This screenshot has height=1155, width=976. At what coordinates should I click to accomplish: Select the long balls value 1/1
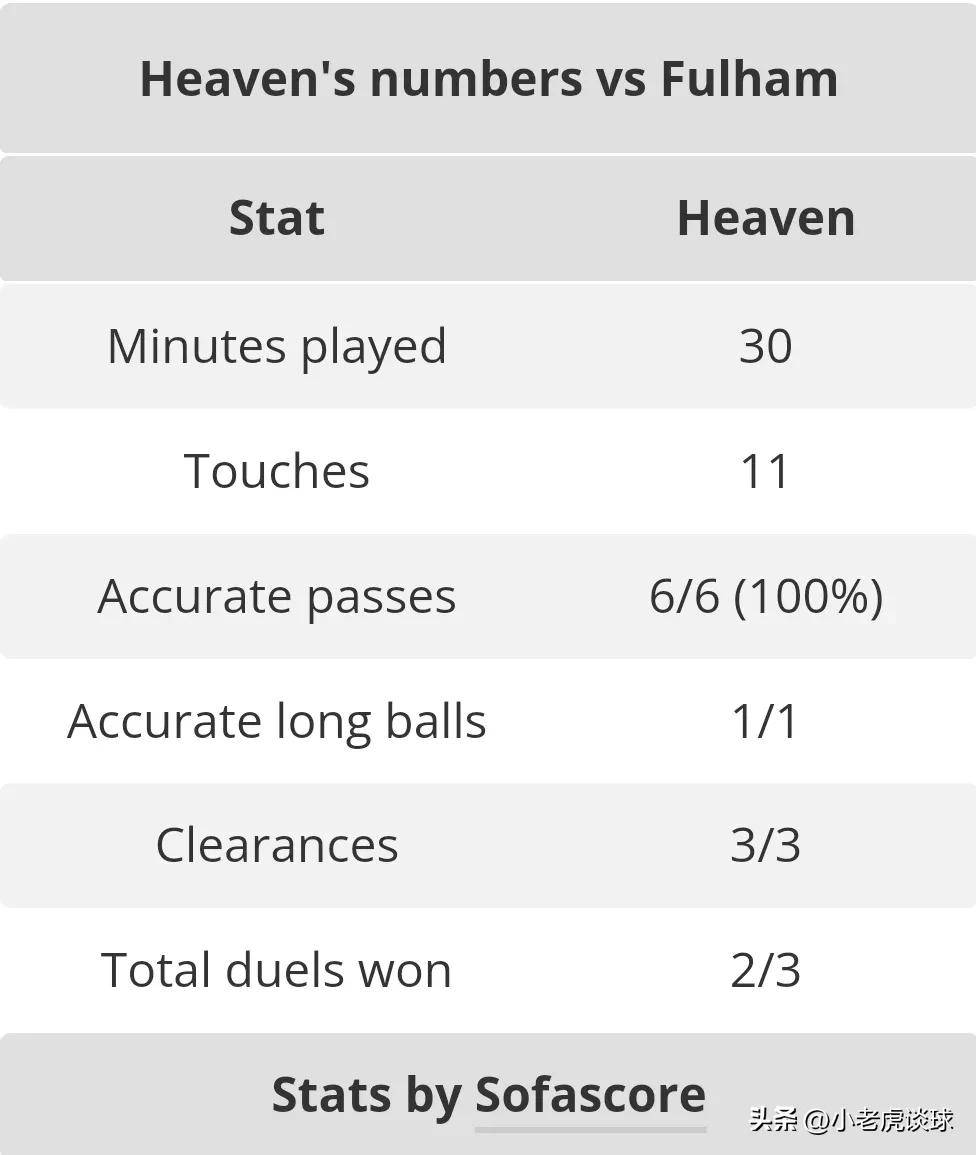point(766,720)
